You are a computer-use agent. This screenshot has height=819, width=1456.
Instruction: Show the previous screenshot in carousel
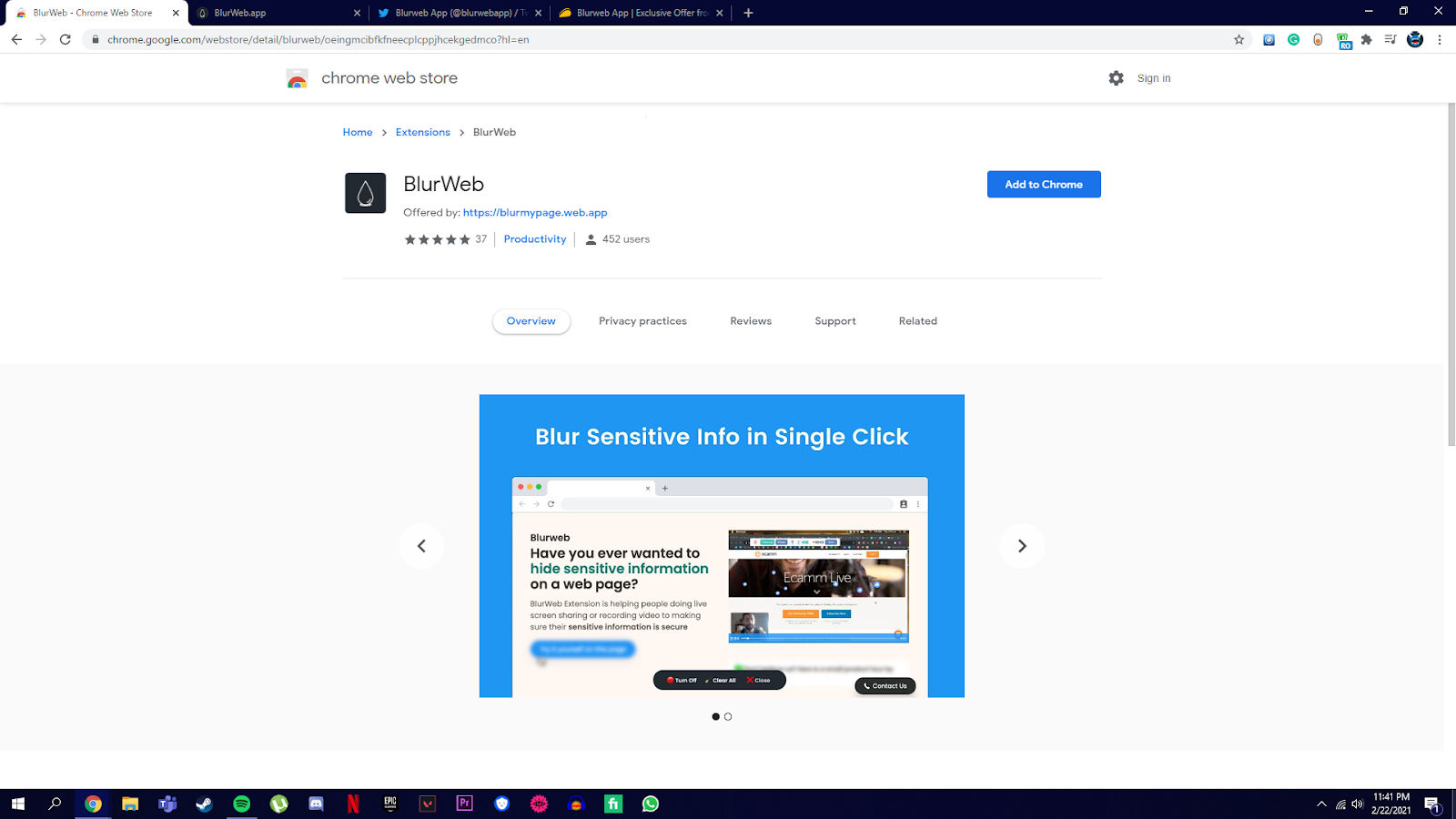pyautogui.click(x=421, y=546)
